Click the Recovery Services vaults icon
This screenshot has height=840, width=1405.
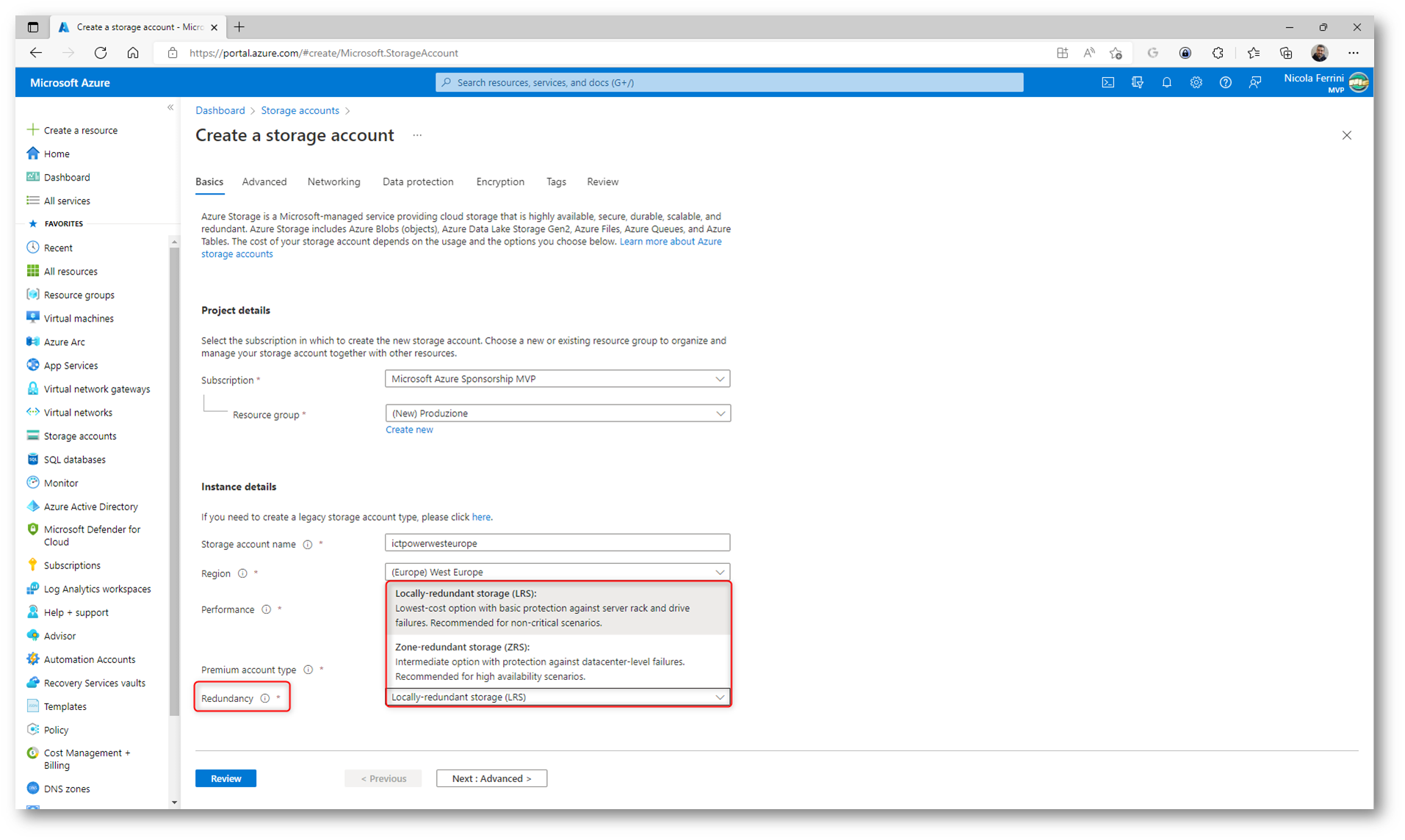(x=32, y=682)
